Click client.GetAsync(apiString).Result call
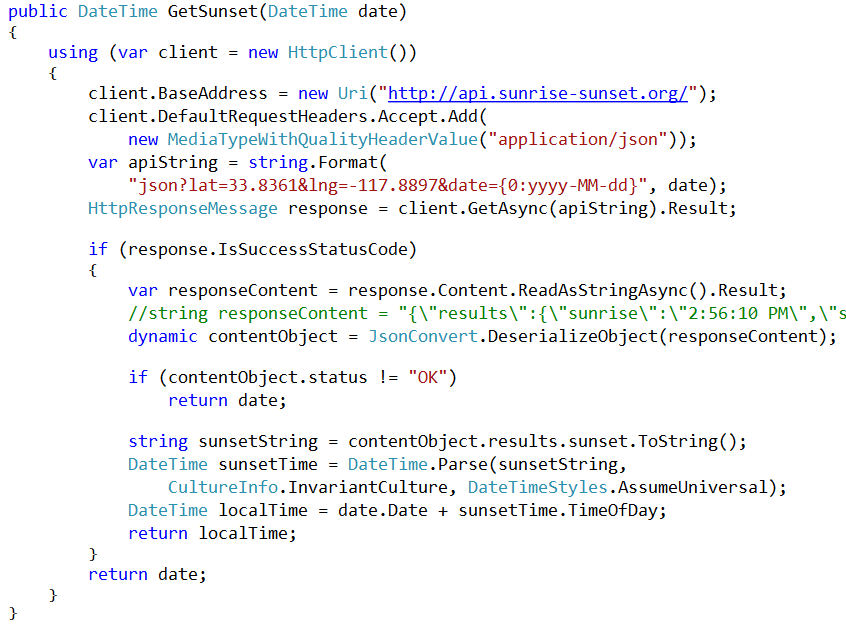 563,208
